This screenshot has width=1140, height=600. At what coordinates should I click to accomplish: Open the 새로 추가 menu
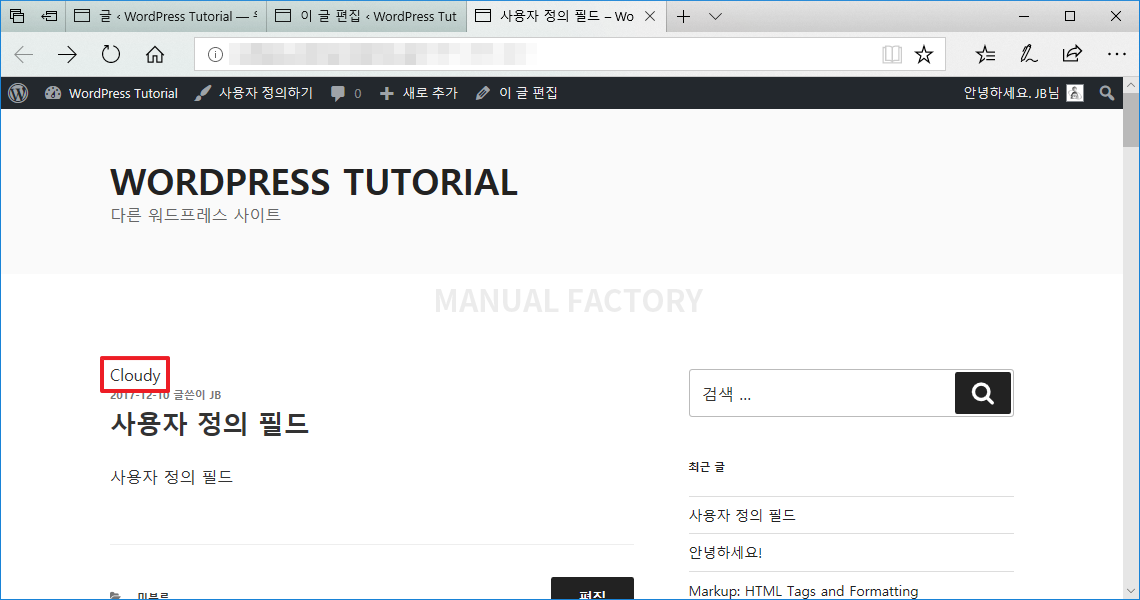[419, 93]
